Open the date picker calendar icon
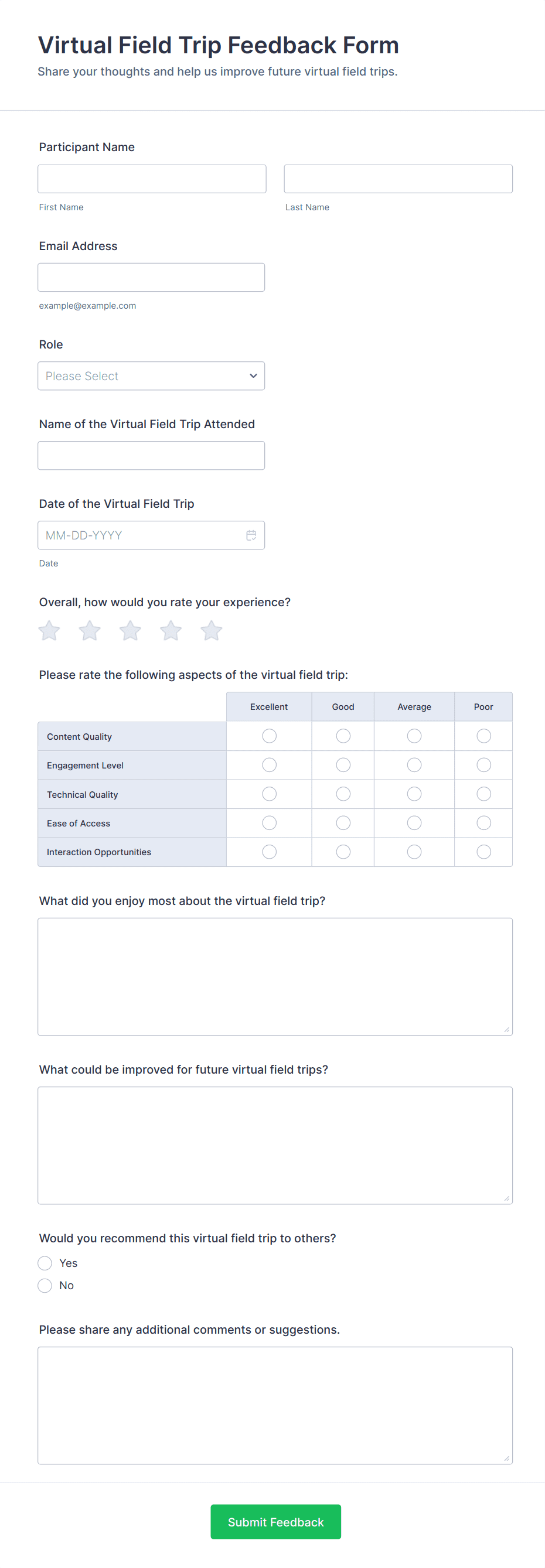The height and width of the screenshot is (1568, 545). coord(251,535)
